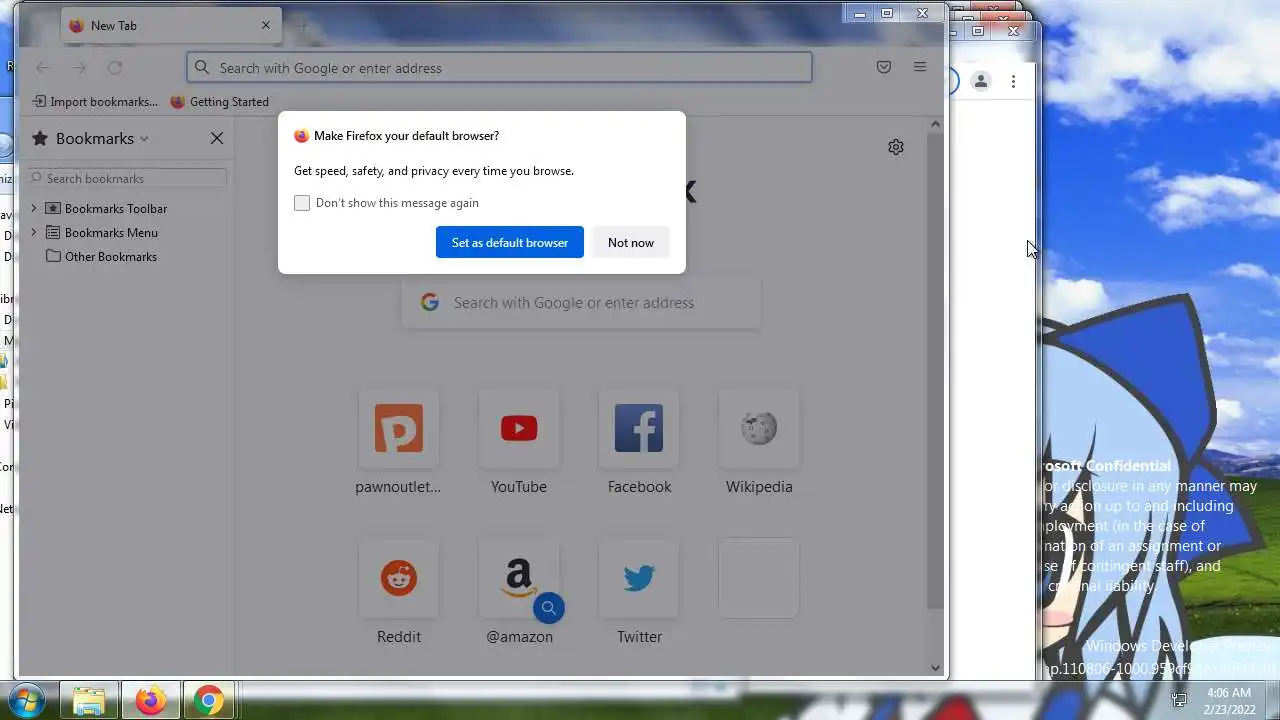Click the vertical scrollbar thumb
The height and width of the screenshot is (720, 1280).
point(936,370)
